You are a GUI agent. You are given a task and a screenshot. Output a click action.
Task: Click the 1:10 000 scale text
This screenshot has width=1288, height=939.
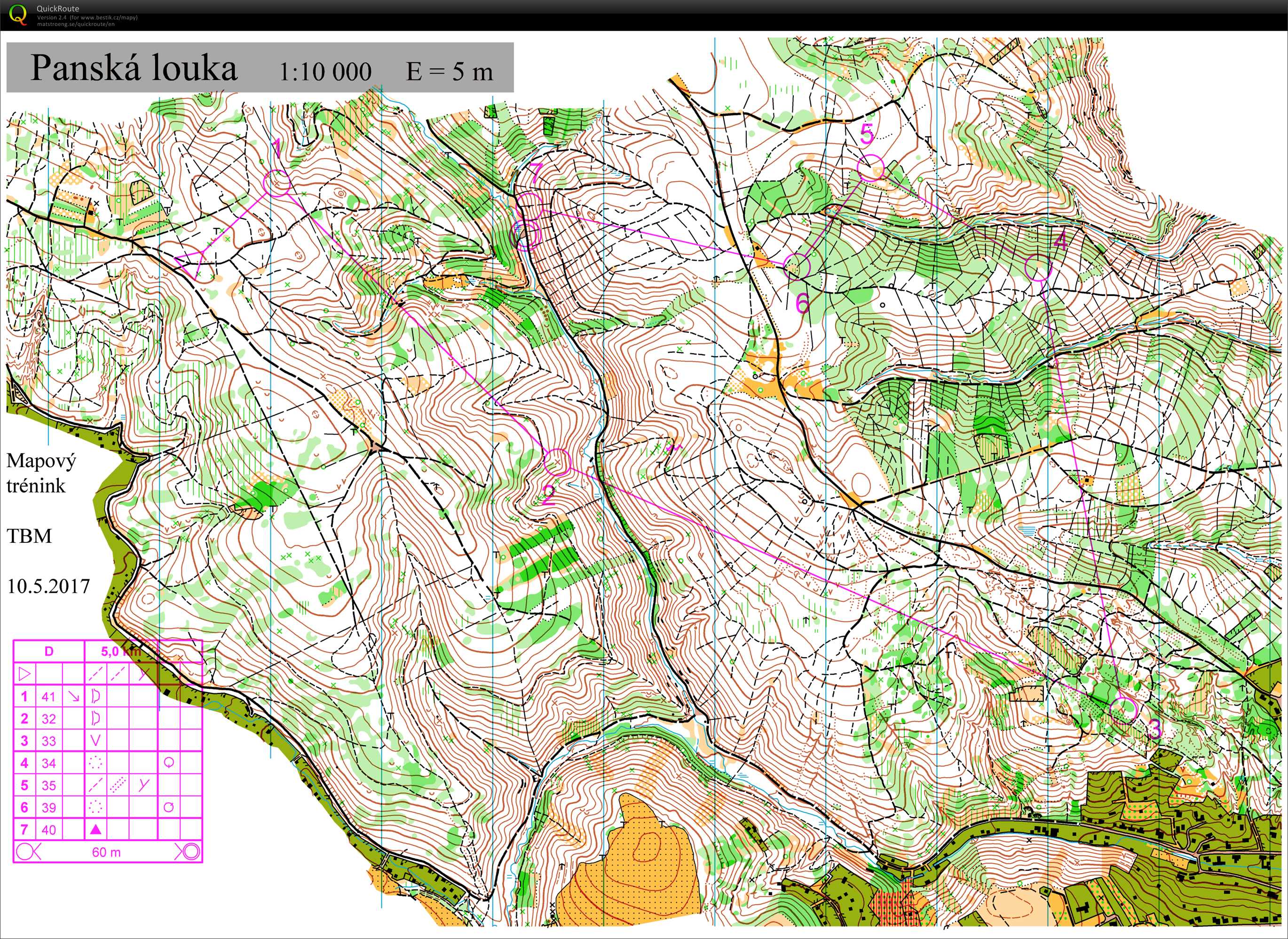coord(325,72)
